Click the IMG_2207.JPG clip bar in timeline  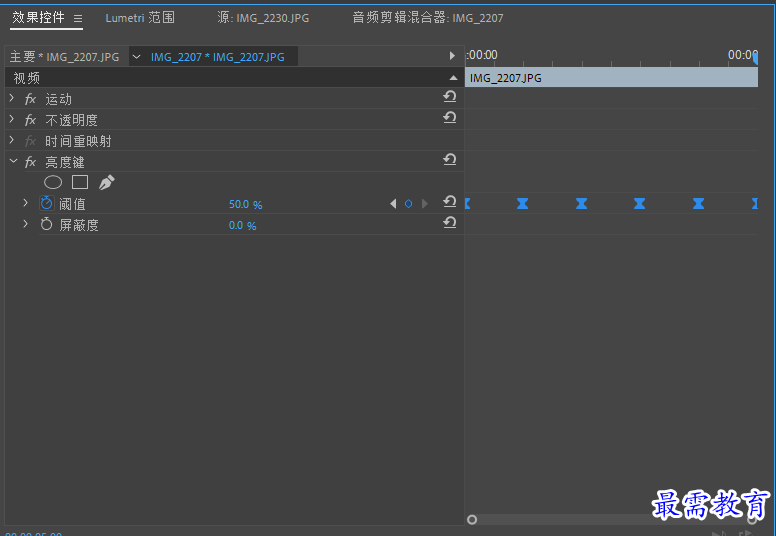tap(611, 78)
